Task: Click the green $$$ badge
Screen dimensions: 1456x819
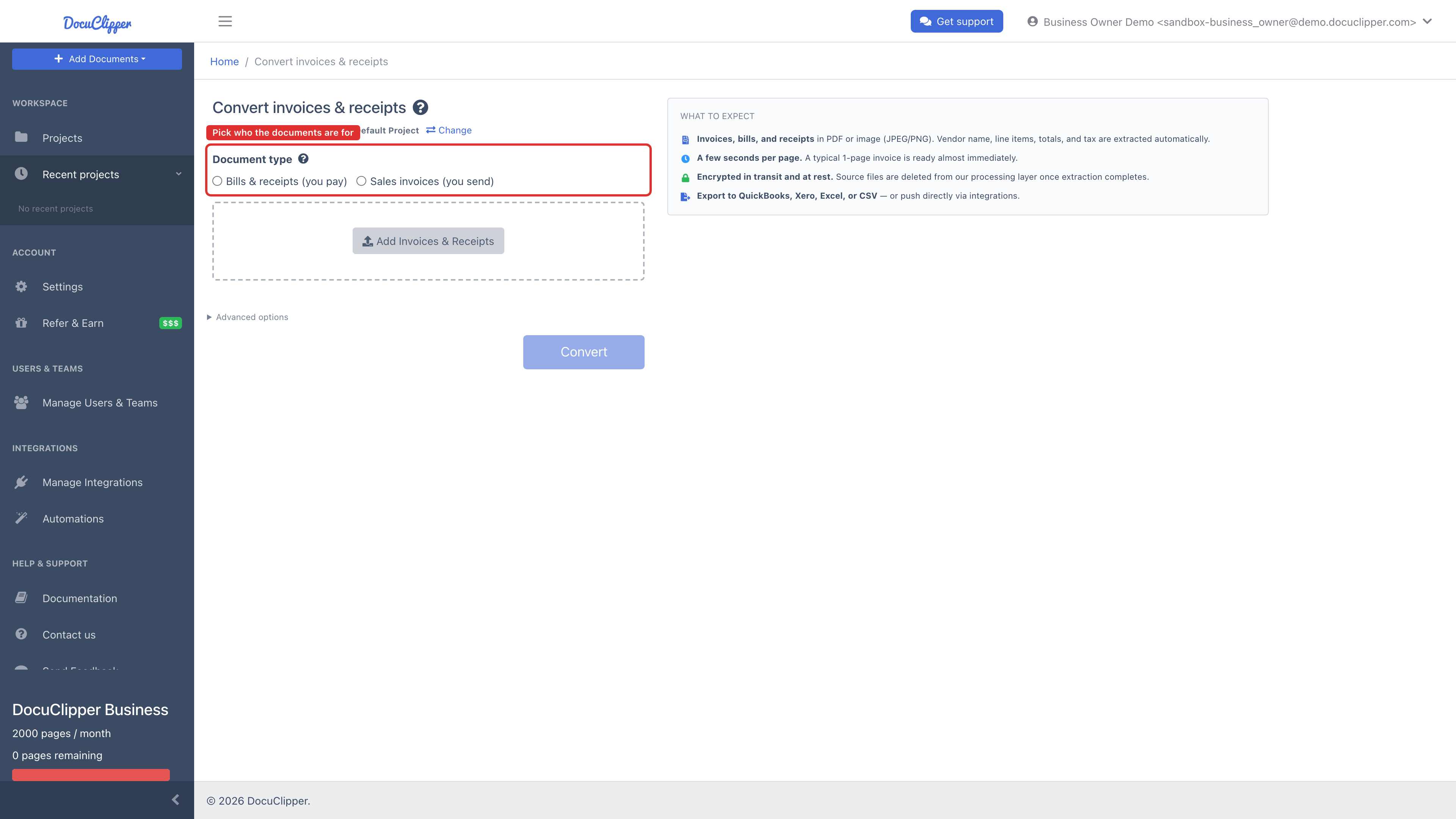Action: (170, 323)
